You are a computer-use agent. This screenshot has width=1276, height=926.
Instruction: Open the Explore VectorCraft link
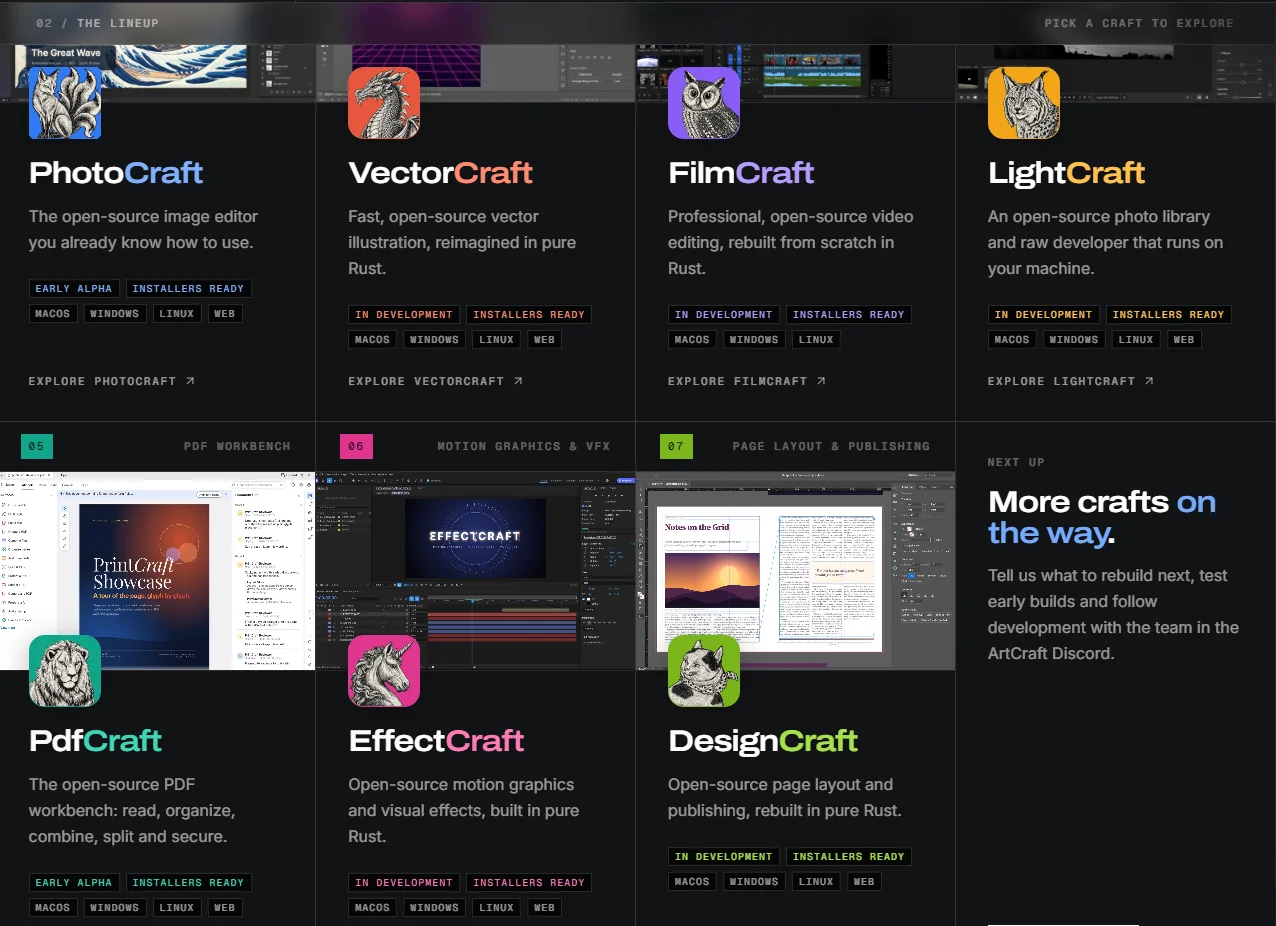(x=436, y=381)
